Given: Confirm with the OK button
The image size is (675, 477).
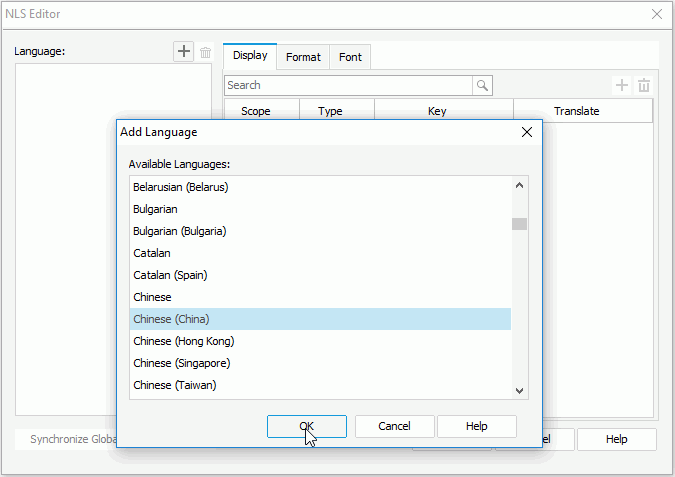Looking at the screenshot, I should [x=307, y=426].
